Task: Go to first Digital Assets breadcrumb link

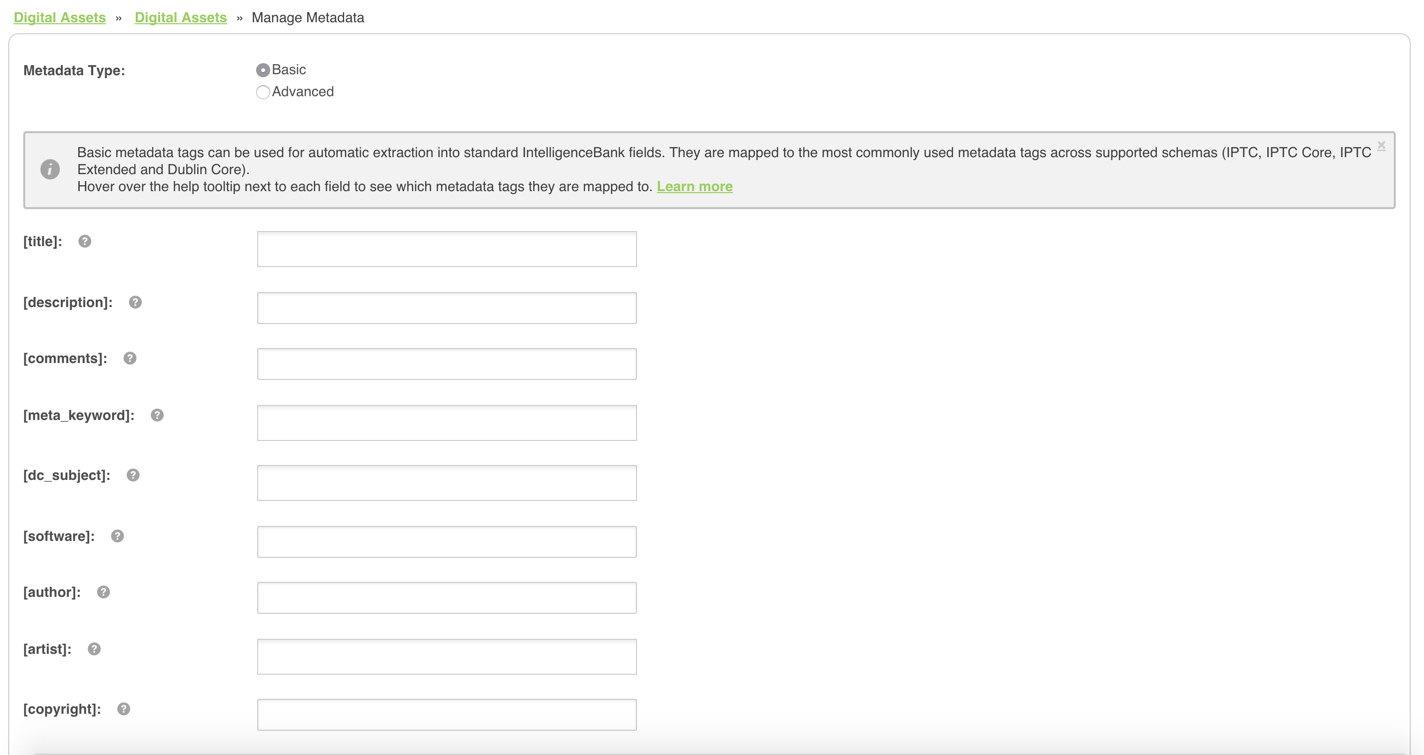Action: click(60, 18)
